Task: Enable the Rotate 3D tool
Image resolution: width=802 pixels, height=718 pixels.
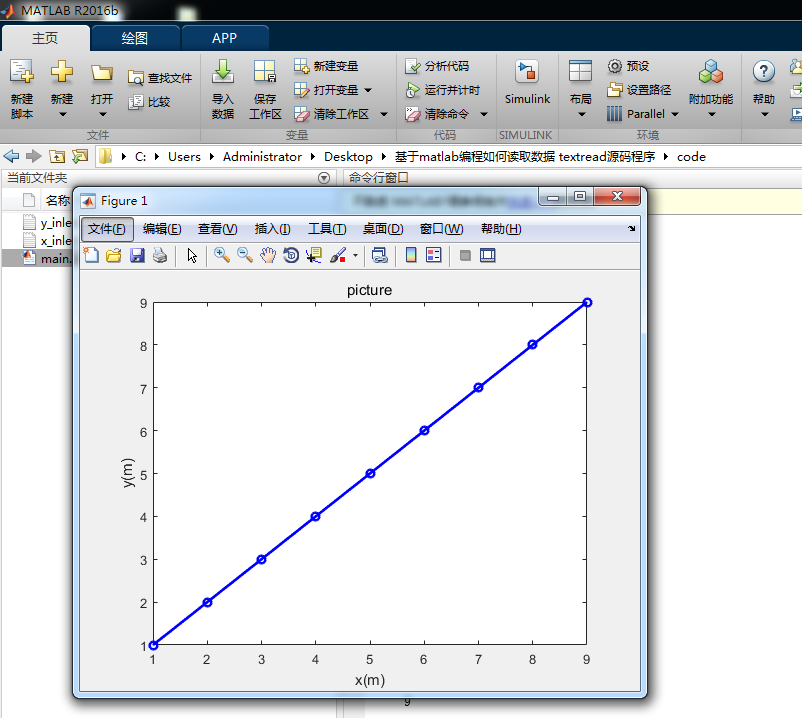Action: coord(291,255)
